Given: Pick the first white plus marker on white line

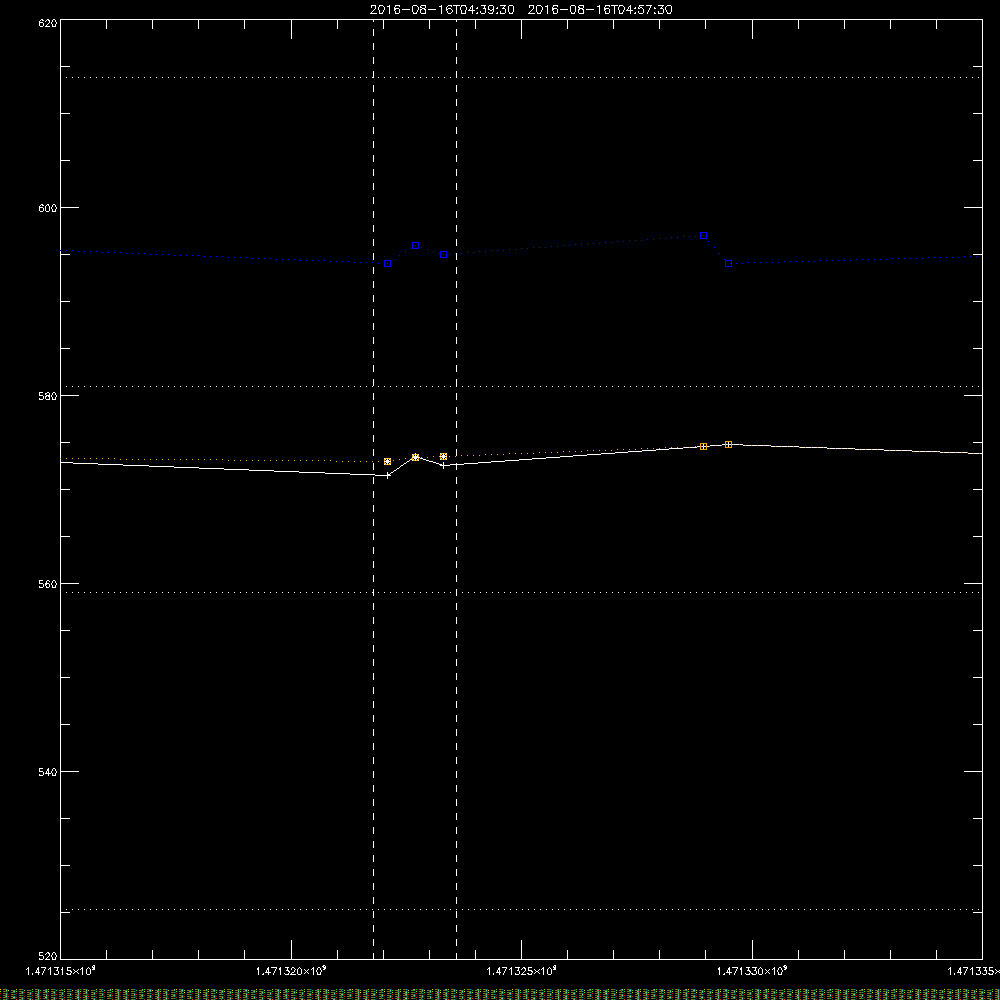Looking at the screenshot, I should coord(388,475).
